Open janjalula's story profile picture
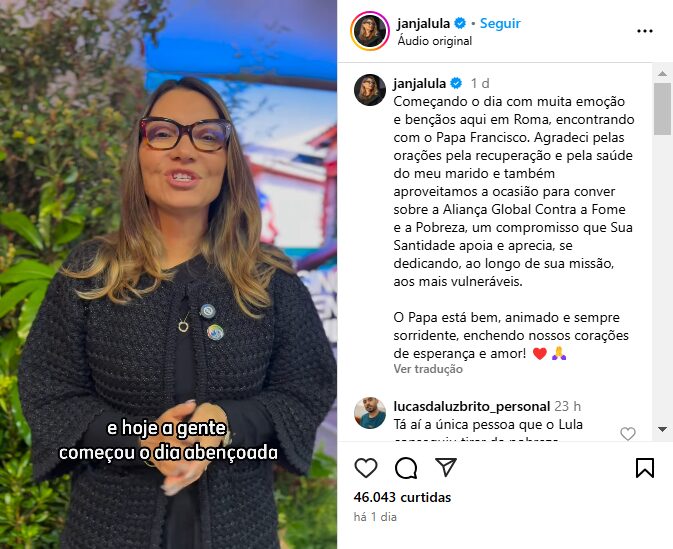The image size is (673, 549). click(x=370, y=31)
